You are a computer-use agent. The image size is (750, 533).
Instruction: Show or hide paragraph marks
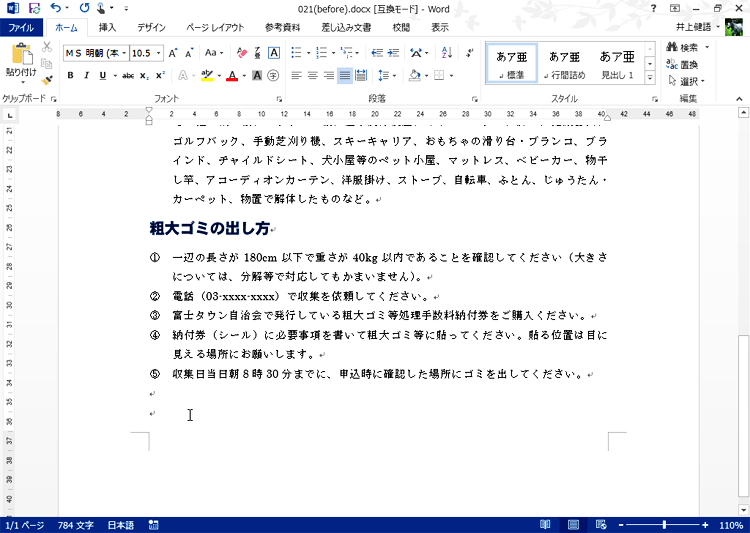point(470,53)
